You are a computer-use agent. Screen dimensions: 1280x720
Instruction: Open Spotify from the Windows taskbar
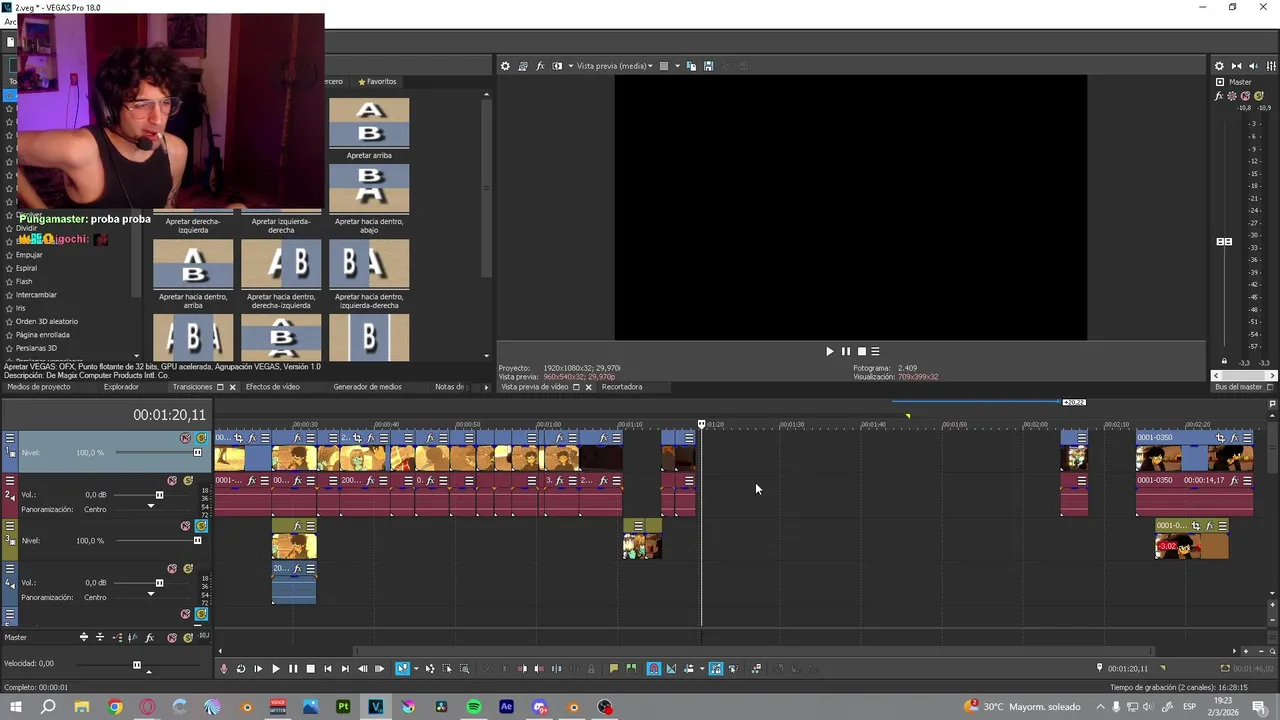click(474, 707)
